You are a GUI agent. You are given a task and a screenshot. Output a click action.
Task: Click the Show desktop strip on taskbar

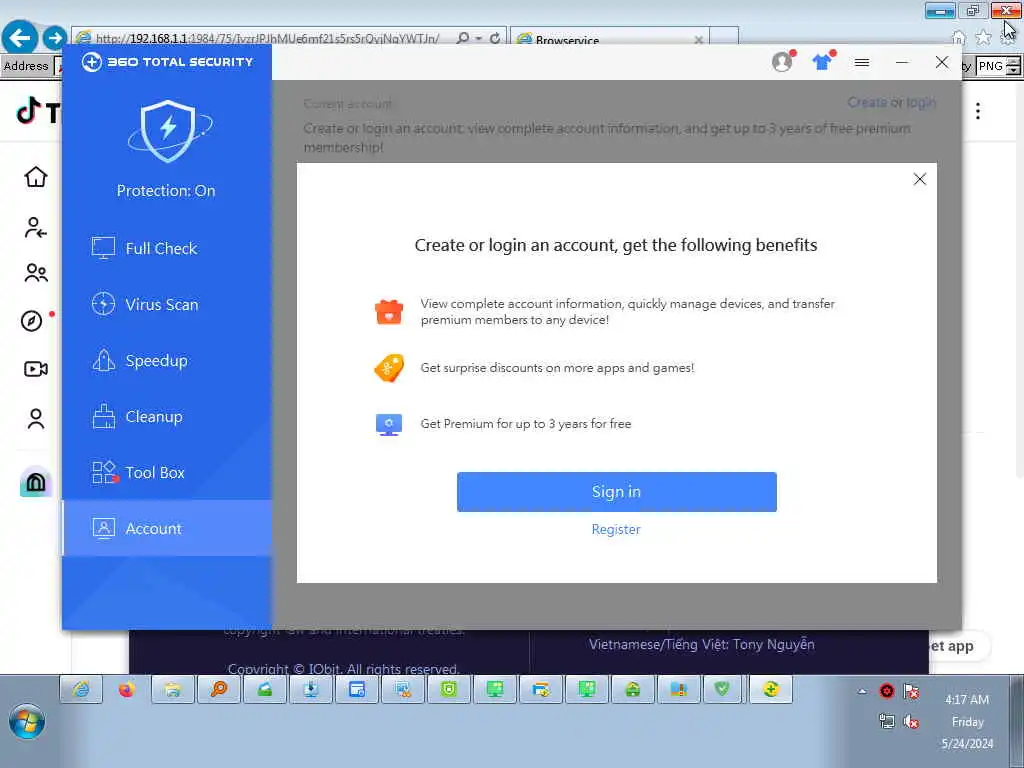pyautogui.click(x=1017, y=721)
